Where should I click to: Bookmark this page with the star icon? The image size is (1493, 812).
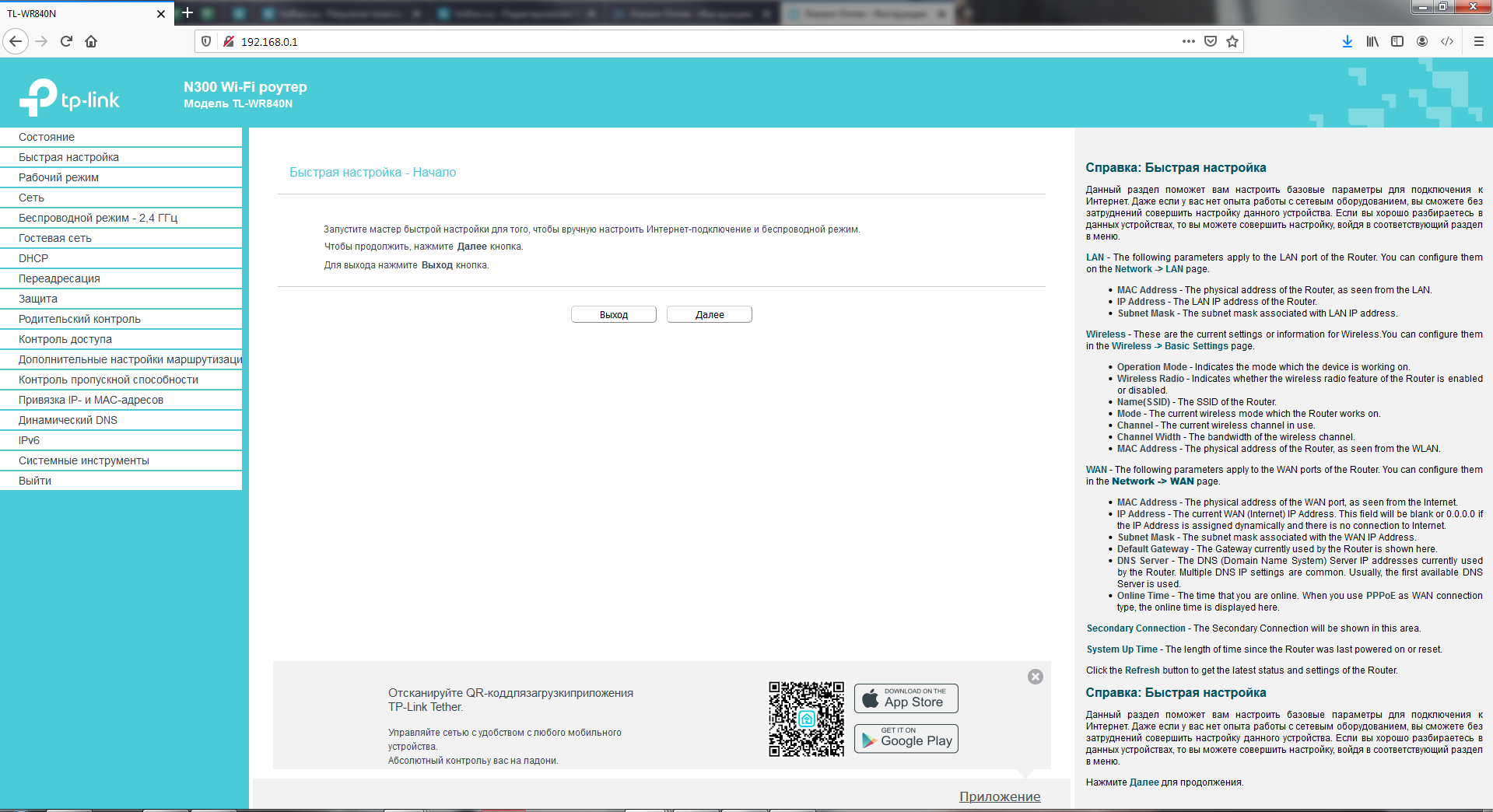pos(1232,41)
